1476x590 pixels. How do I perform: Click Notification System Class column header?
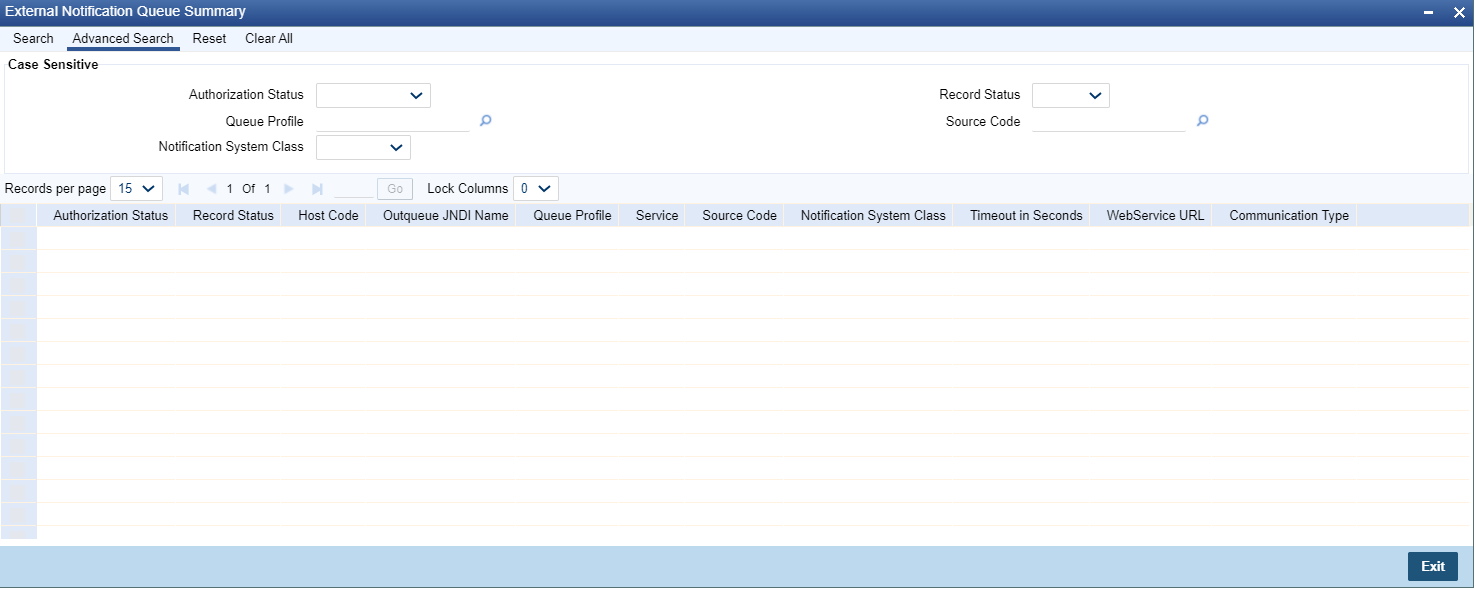click(x=873, y=215)
